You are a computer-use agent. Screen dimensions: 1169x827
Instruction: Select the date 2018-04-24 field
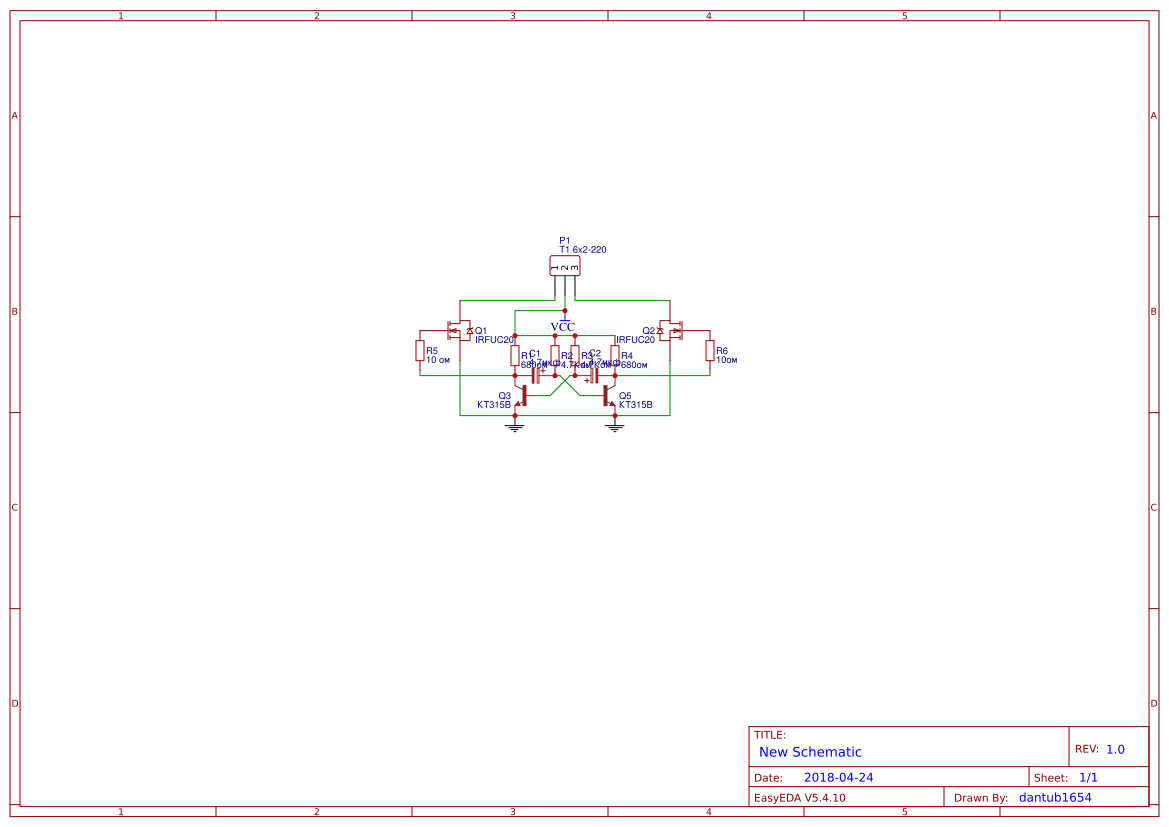click(838, 776)
